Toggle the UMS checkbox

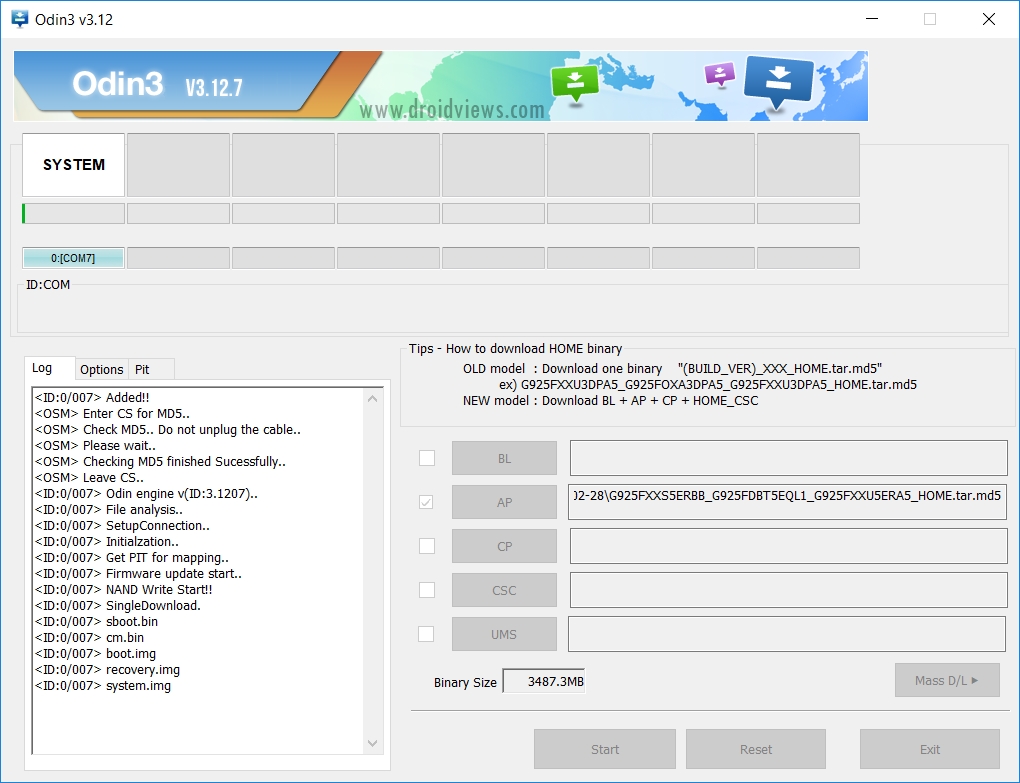(426, 633)
